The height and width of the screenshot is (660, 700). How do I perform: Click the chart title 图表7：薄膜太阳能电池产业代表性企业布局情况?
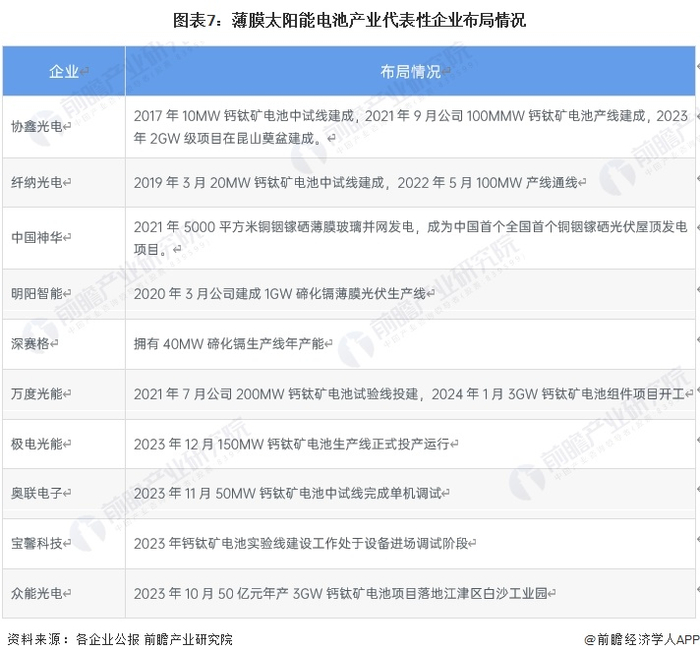350,21
